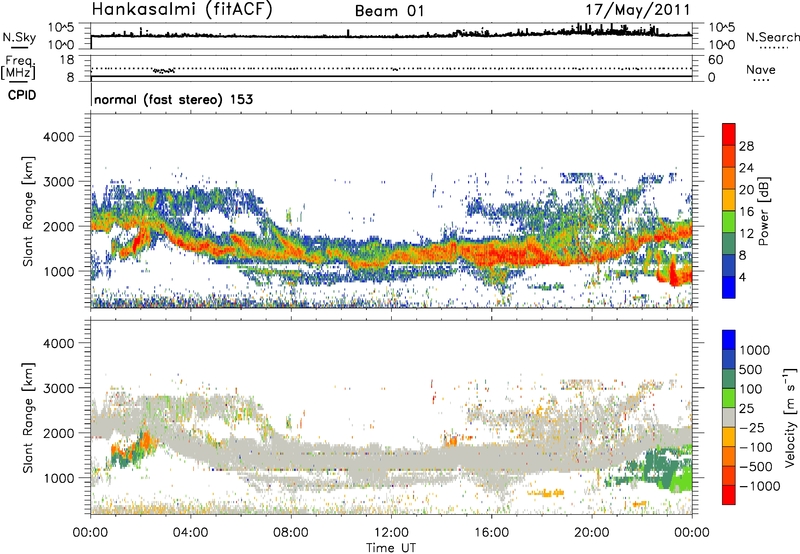Click the -1000 velocity colorbar label

coord(759,486)
